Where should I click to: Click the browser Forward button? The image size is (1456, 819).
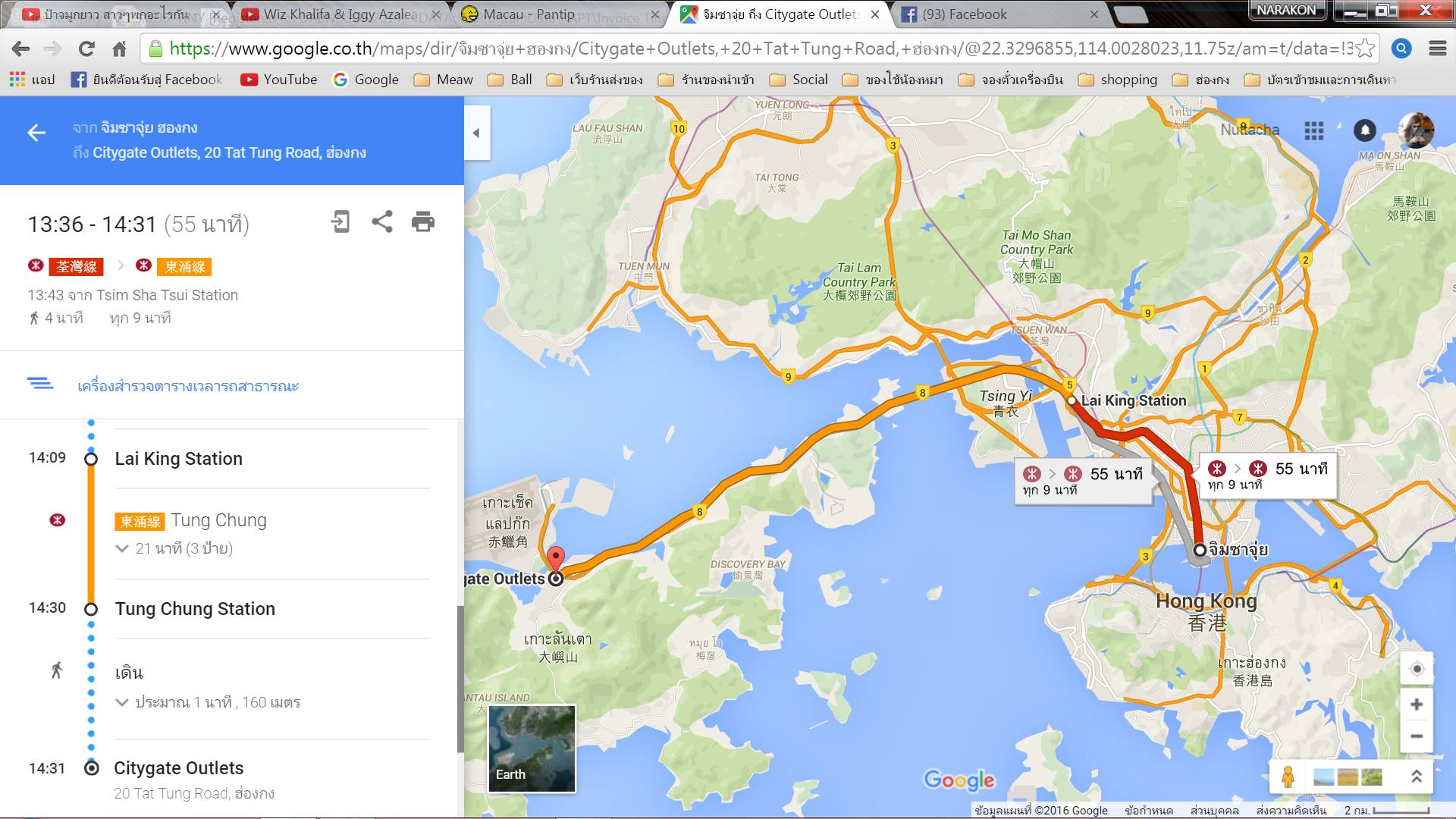[52, 49]
